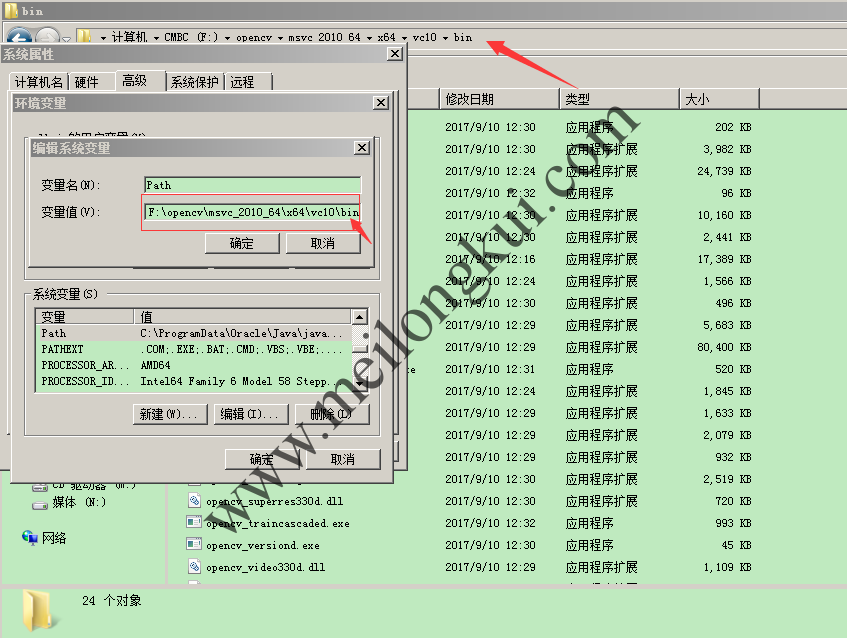Select 网络 in navigation pane
This screenshot has width=847, height=638.
pyautogui.click(x=54, y=538)
